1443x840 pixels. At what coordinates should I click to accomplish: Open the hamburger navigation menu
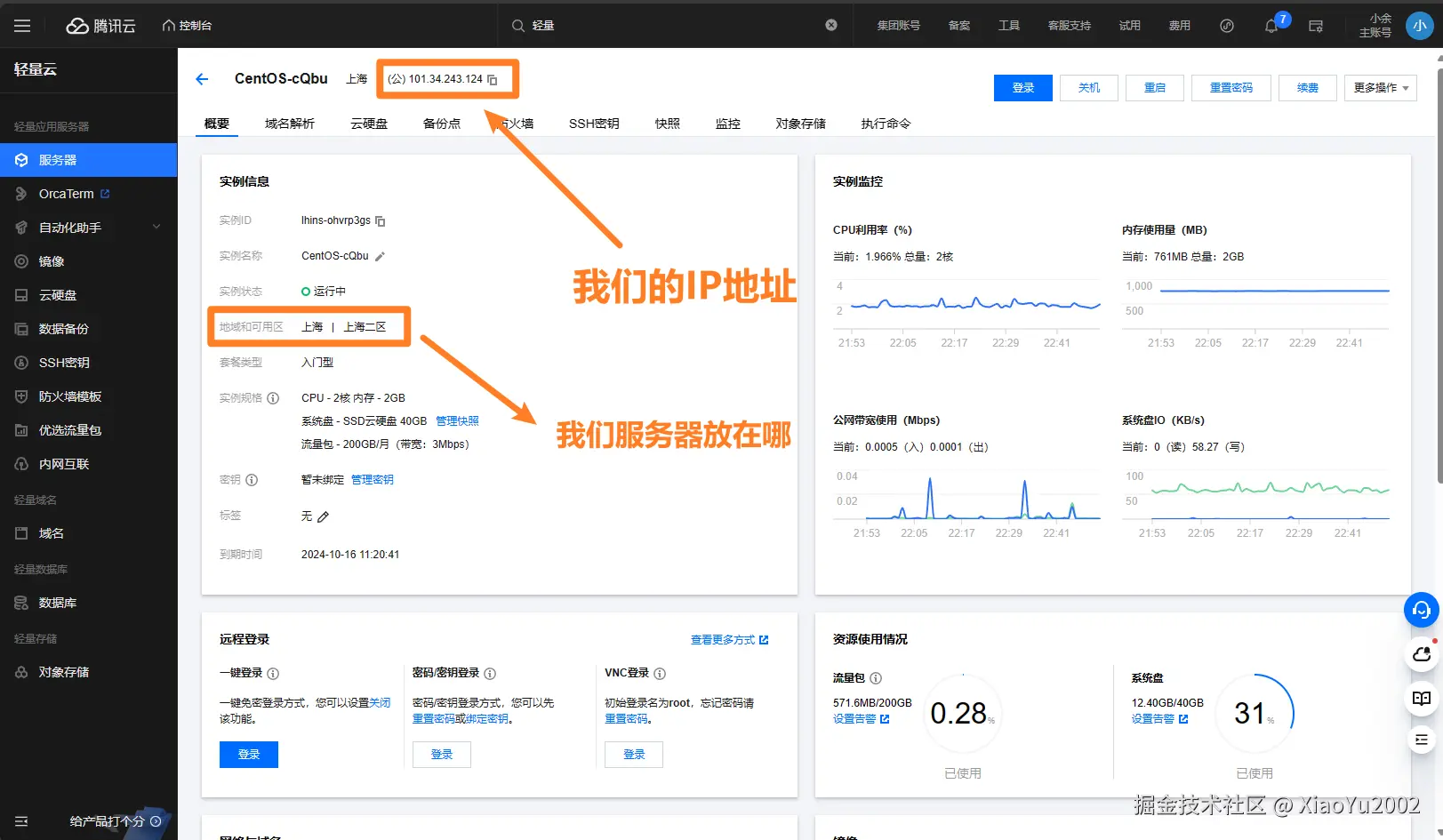click(x=22, y=25)
